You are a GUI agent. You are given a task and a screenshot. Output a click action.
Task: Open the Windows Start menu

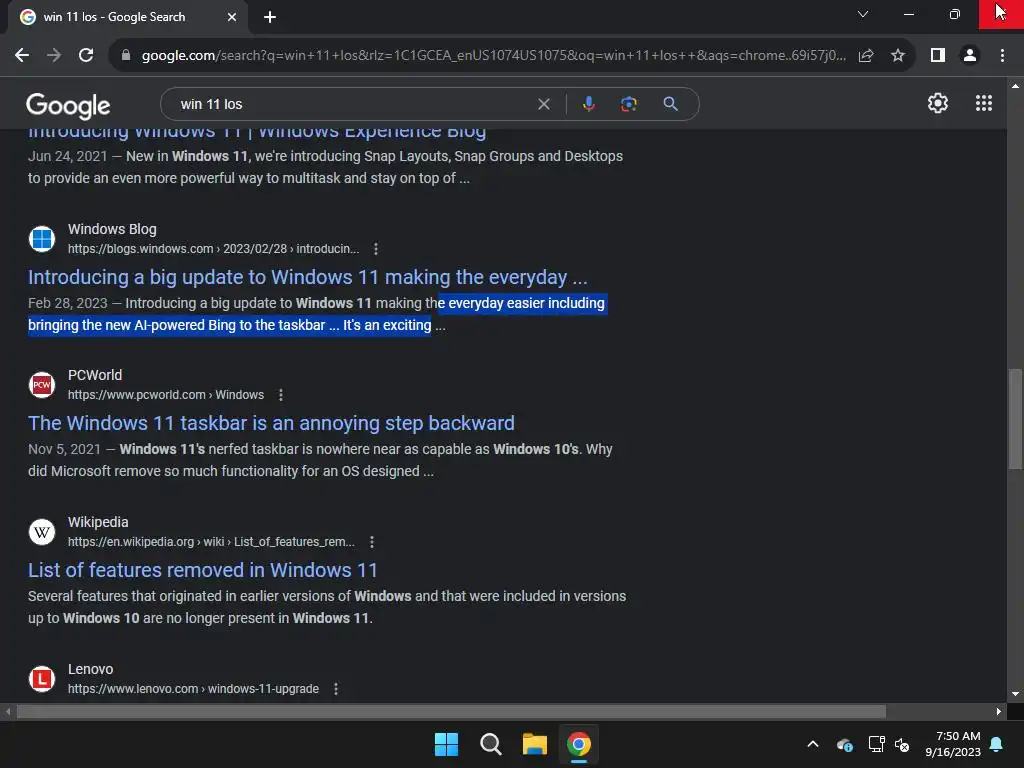tap(447, 744)
